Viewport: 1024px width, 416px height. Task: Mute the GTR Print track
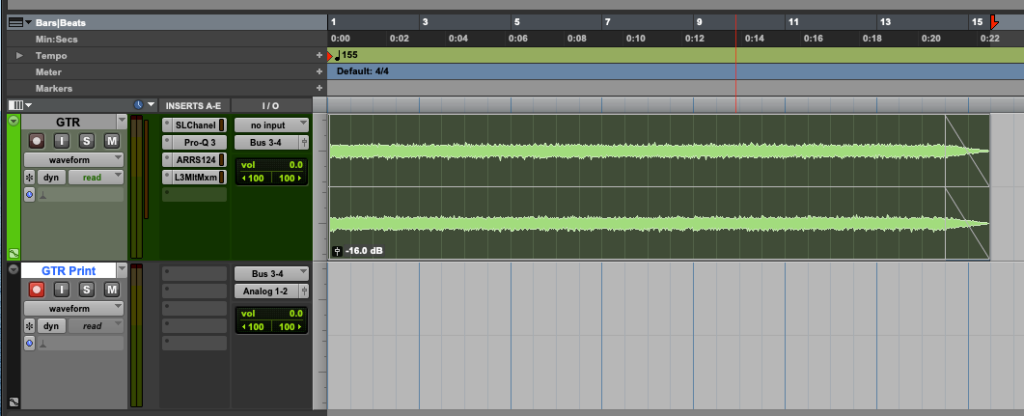coord(112,289)
